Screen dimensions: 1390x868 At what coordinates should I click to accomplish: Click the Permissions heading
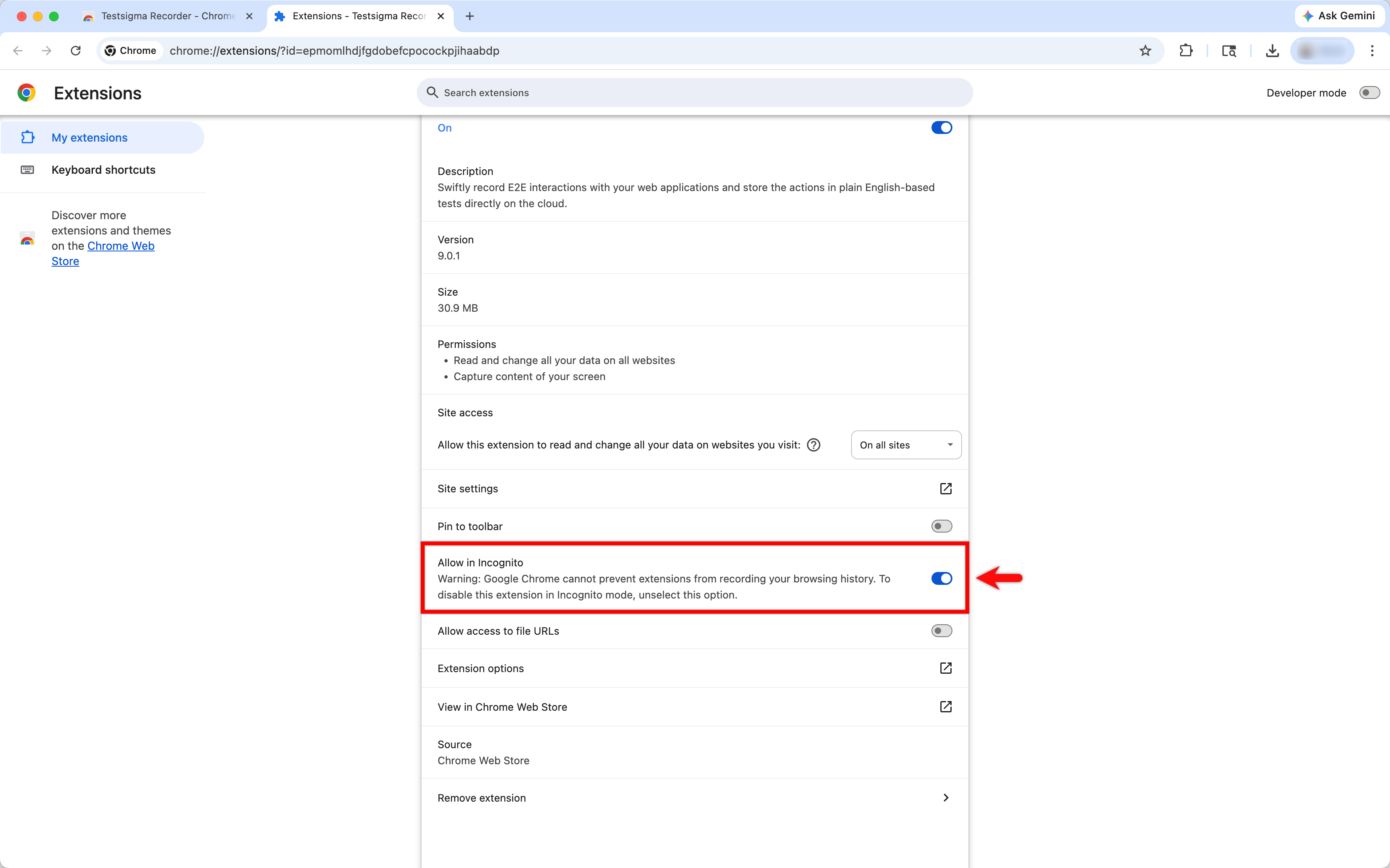[x=467, y=344]
